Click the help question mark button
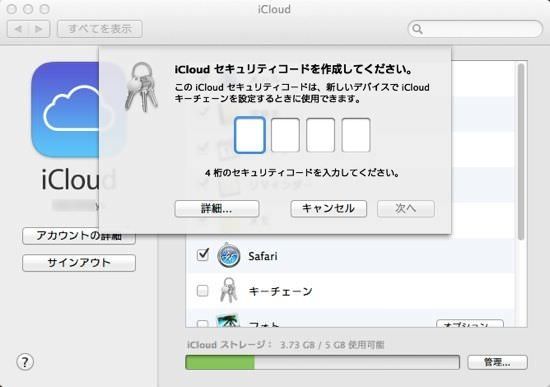Screen dimensions: 550x387 point(25,362)
